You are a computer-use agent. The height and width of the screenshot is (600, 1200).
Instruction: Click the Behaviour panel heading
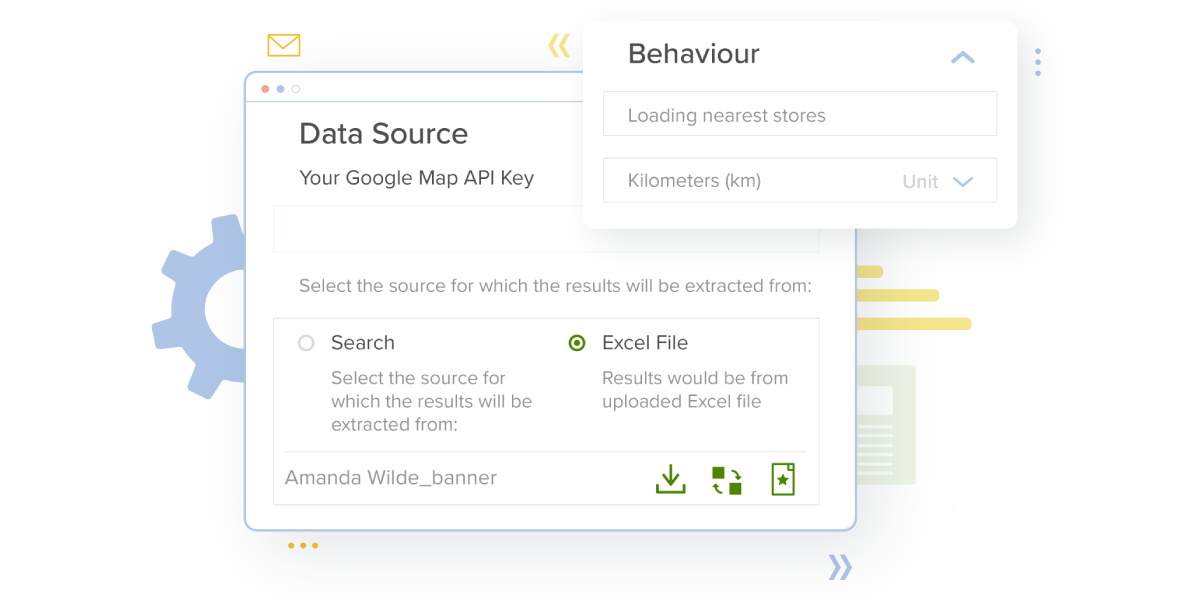[694, 54]
